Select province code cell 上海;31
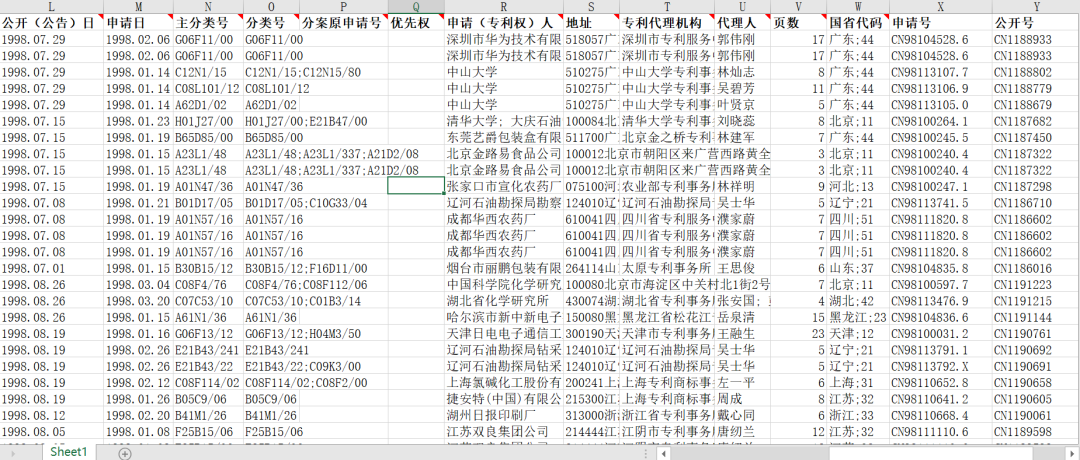The width and height of the screenshot is (1080, 460). coord(858,382)
